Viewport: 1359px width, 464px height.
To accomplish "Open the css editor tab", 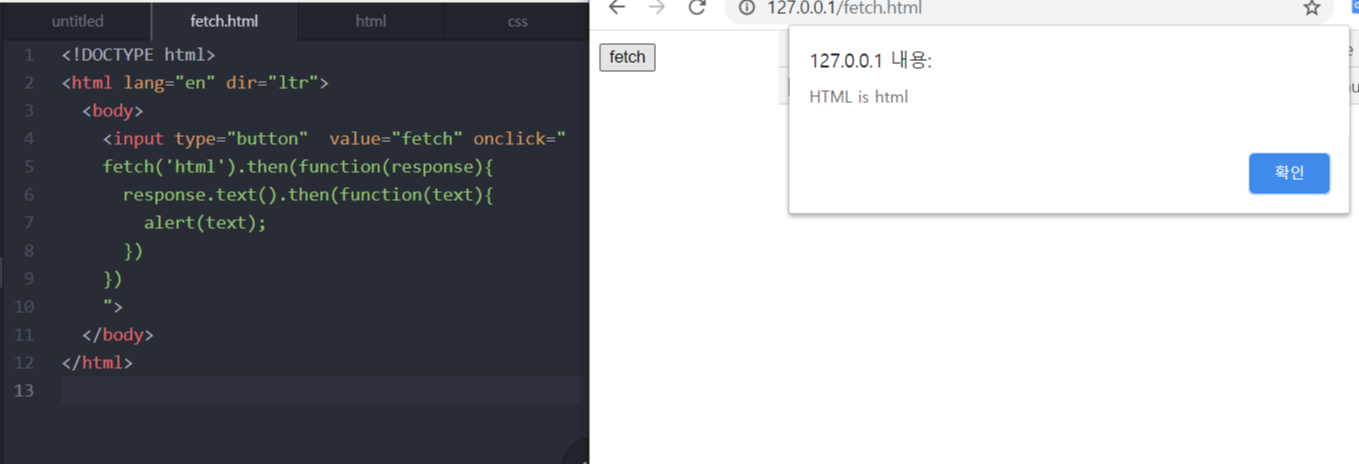I will pos(517,21).
